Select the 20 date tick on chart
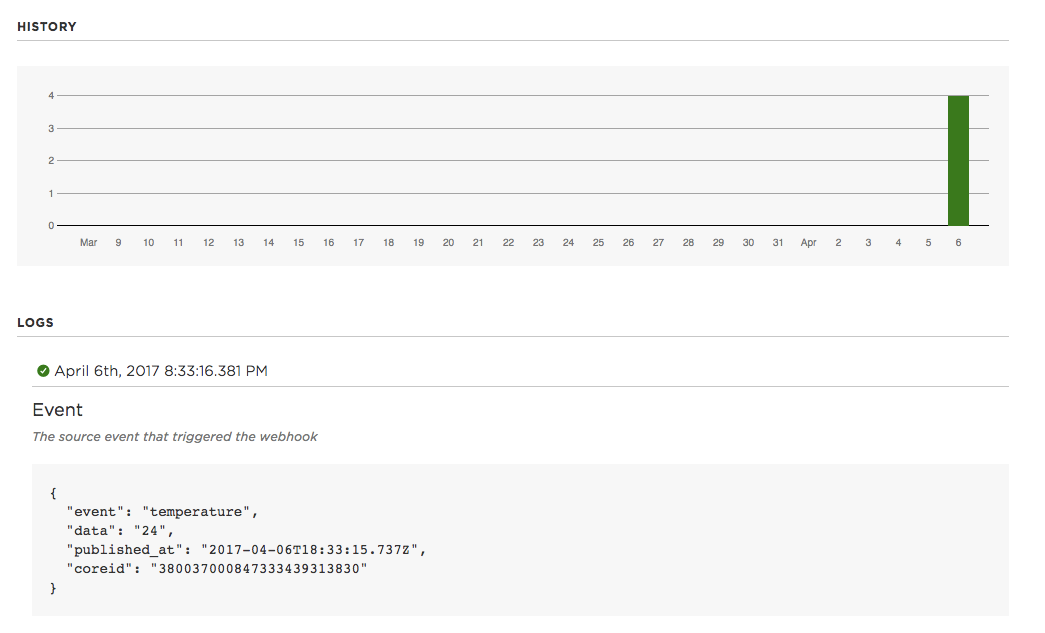 click(x=448, y=243)
